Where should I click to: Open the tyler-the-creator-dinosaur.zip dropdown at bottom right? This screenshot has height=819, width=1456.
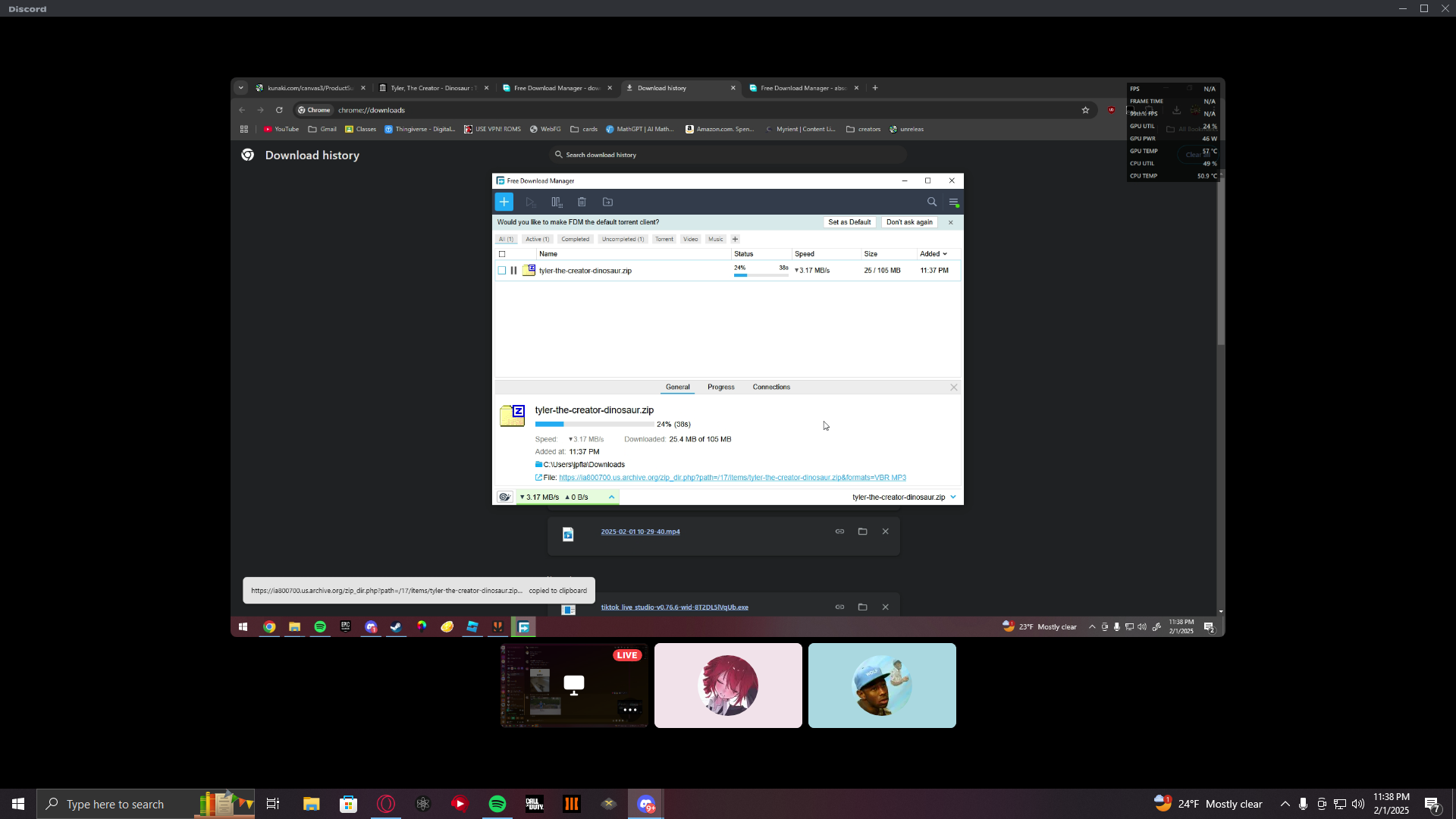point(953,497)
